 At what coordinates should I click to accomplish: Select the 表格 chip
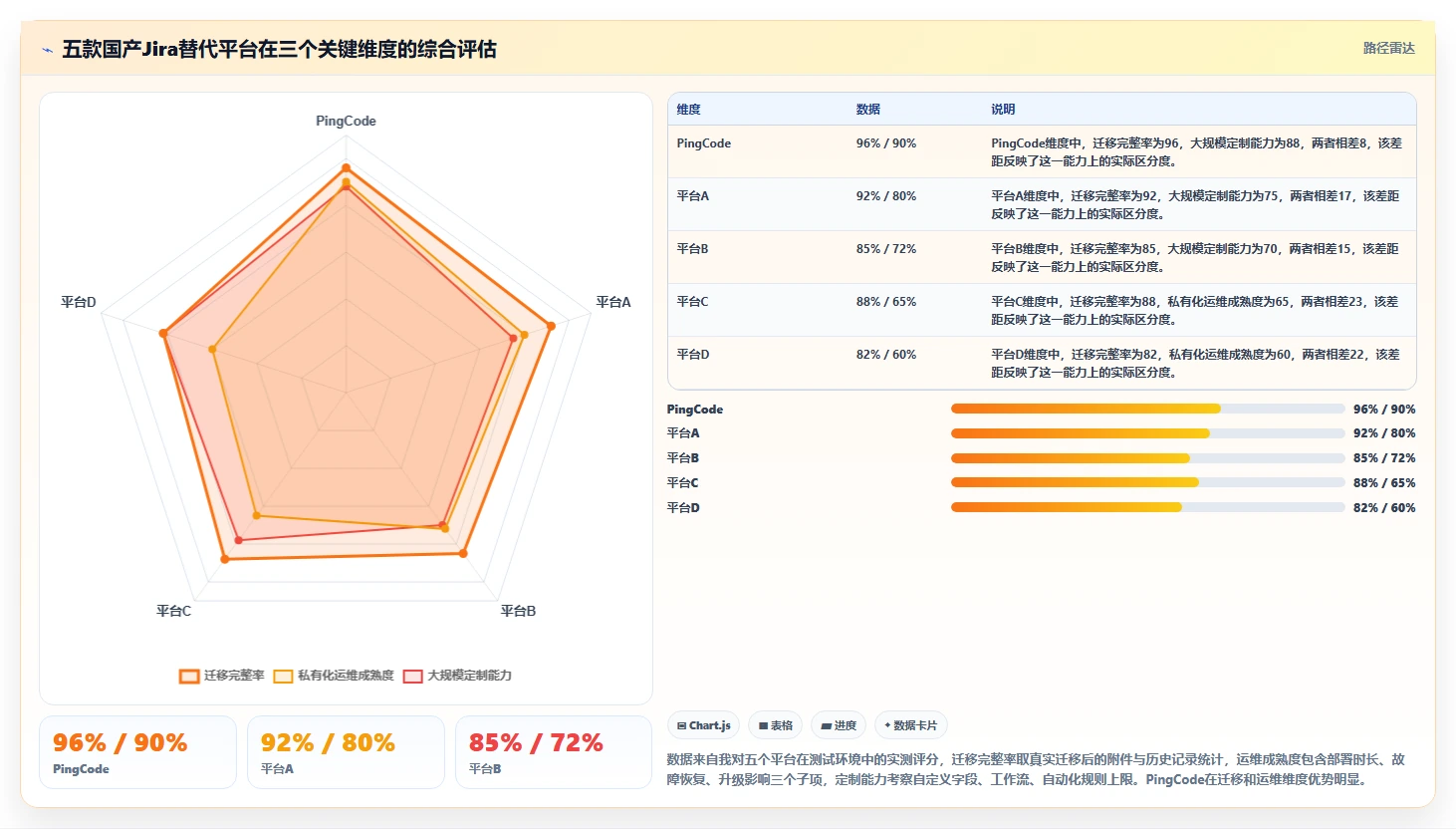[x=776, y=725]
